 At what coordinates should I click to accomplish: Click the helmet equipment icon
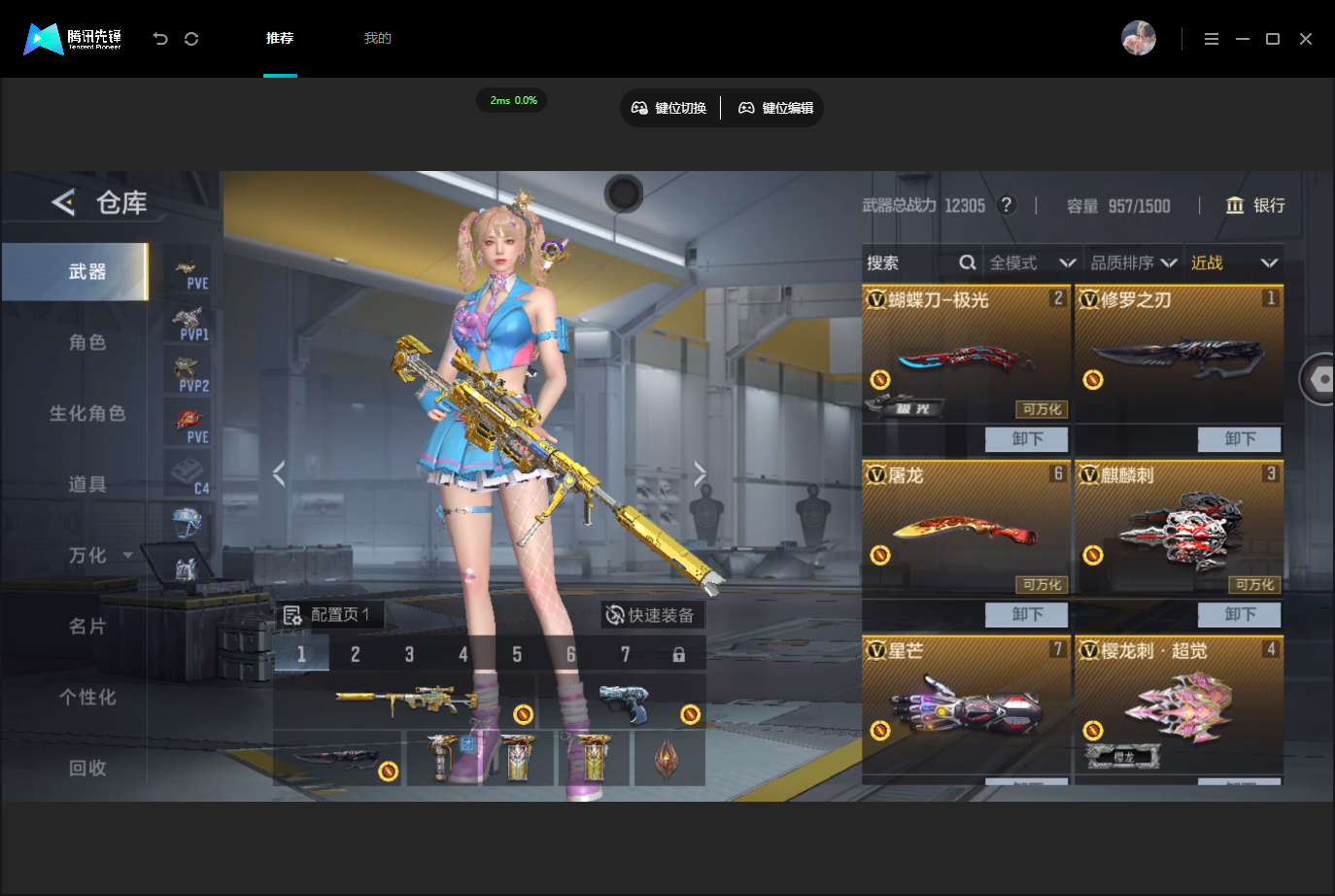coord(187,523)
